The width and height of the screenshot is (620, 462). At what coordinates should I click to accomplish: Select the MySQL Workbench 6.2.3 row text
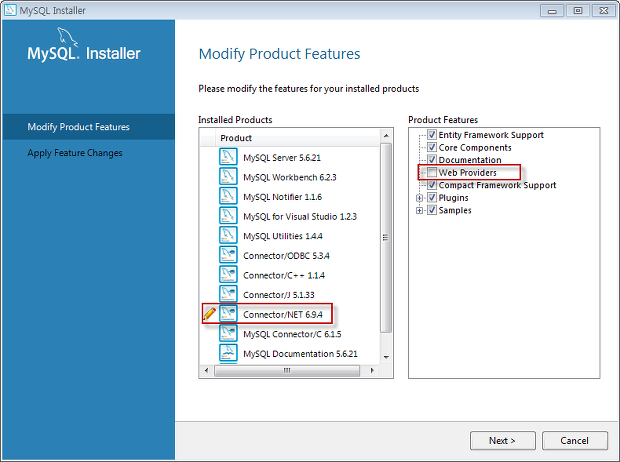point(289,177)
